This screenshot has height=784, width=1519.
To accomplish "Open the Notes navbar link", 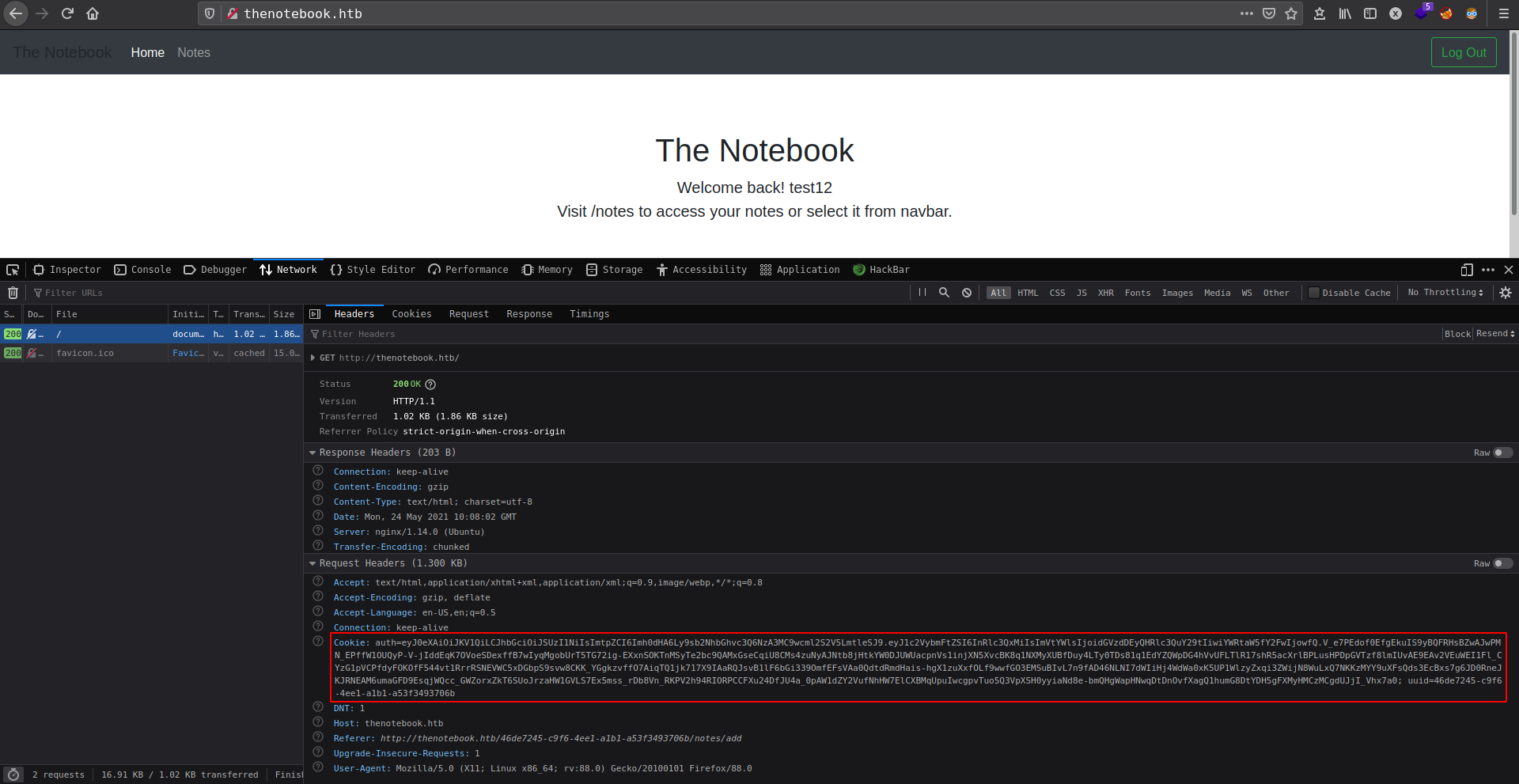I will tap(194, 52).
